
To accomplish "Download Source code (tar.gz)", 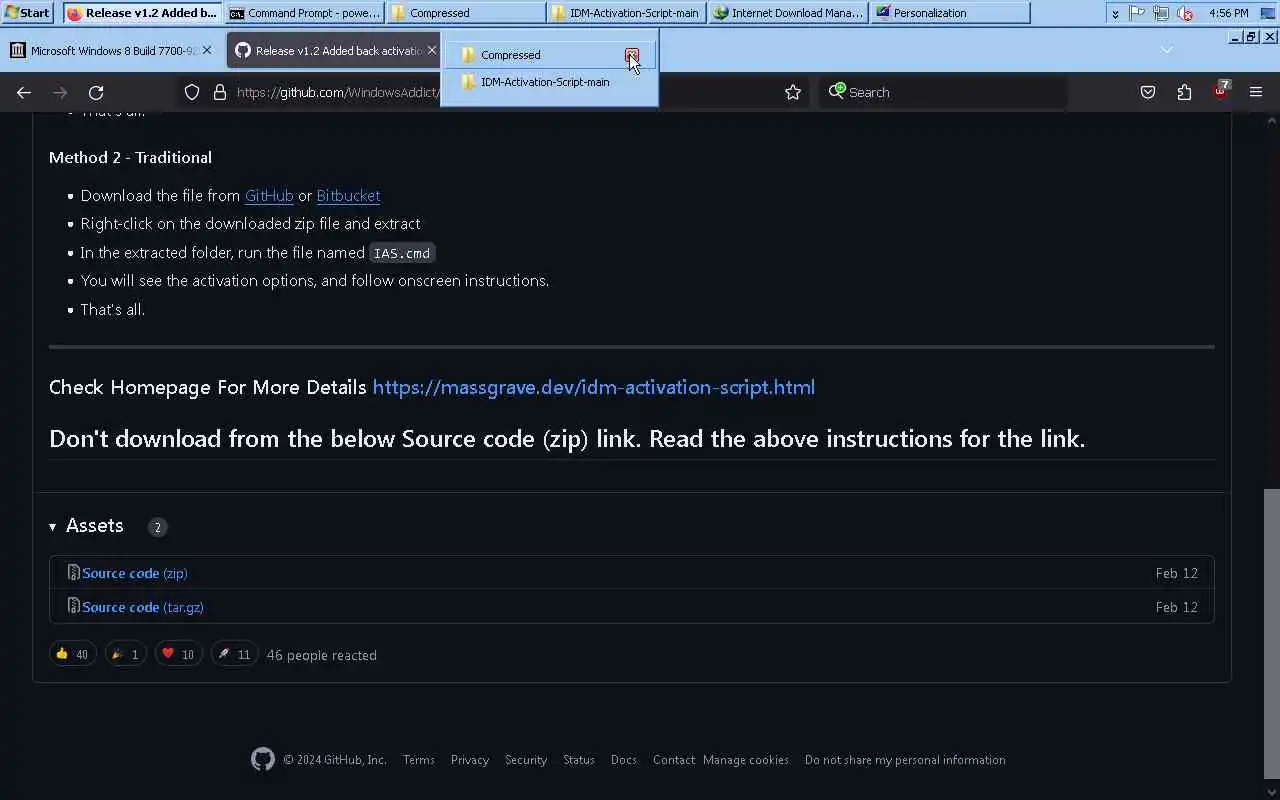I will (x=143, y=607).
